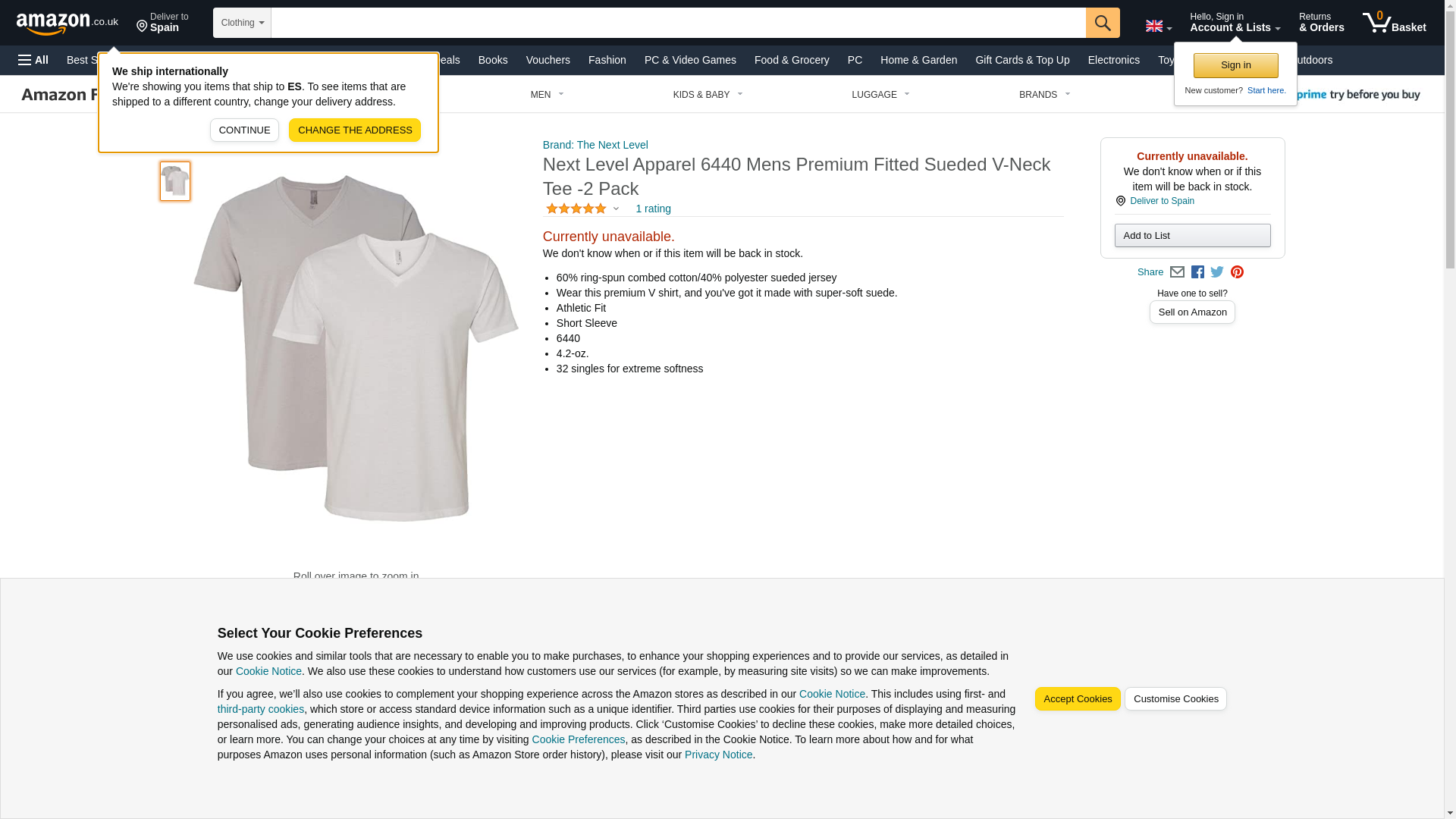Share product on Facebook icon
Image resolution: width=1456 pixels, height=819 pixels.
(x=1197, y=272)
